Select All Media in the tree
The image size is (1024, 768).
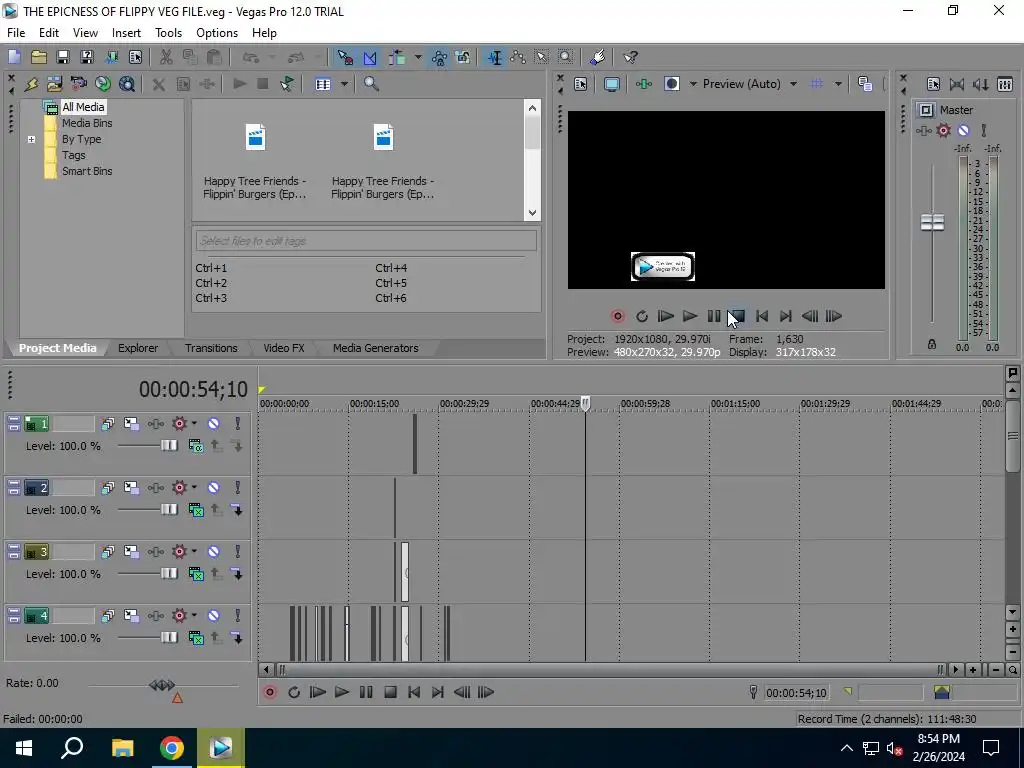pos(83,107)
